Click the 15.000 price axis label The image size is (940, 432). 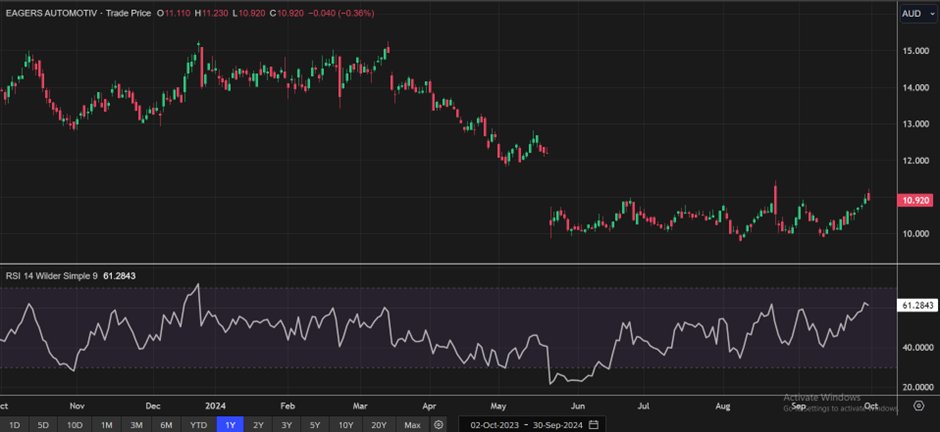click(917, 51)
